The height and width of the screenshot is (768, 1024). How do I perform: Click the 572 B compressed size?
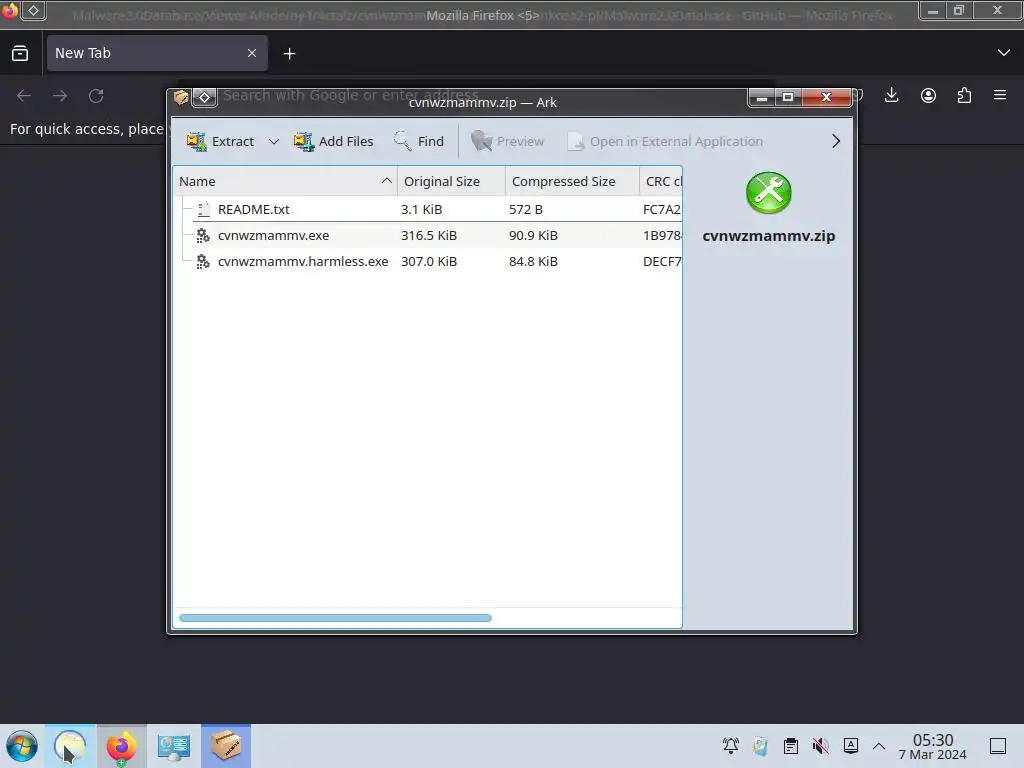pos(526,209)
